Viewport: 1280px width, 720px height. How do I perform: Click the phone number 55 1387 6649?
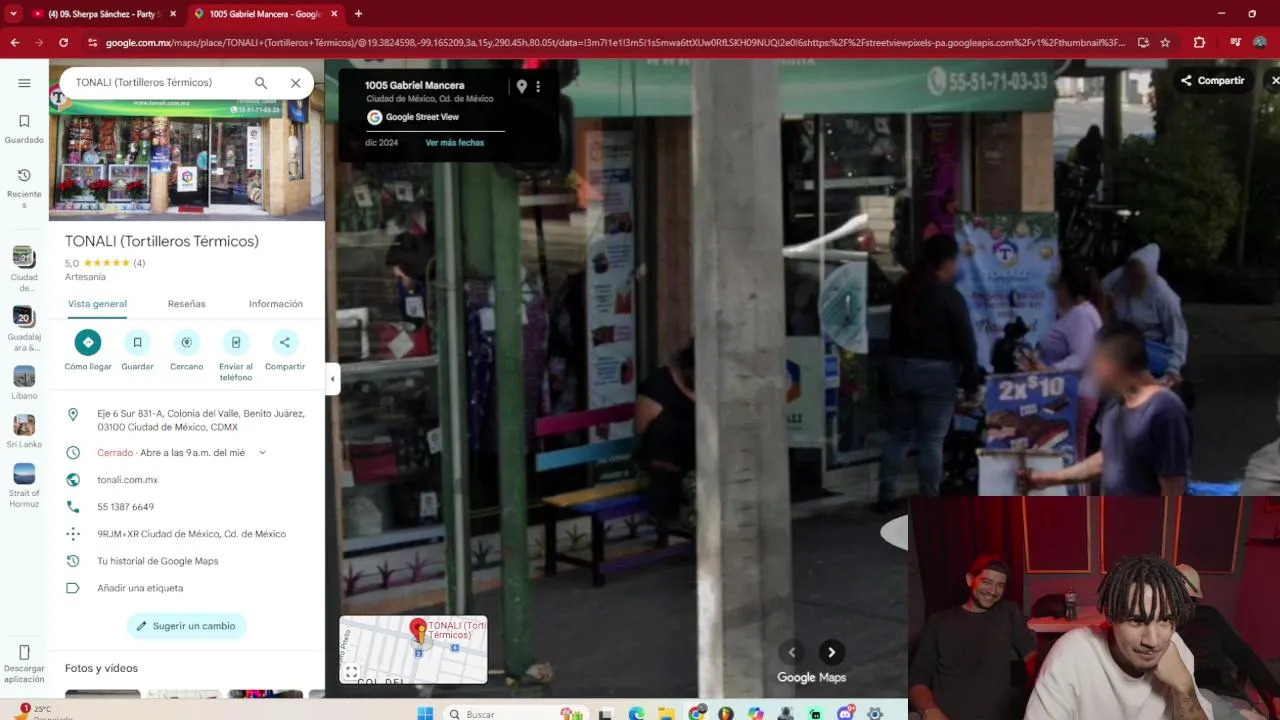coord(125,507)
